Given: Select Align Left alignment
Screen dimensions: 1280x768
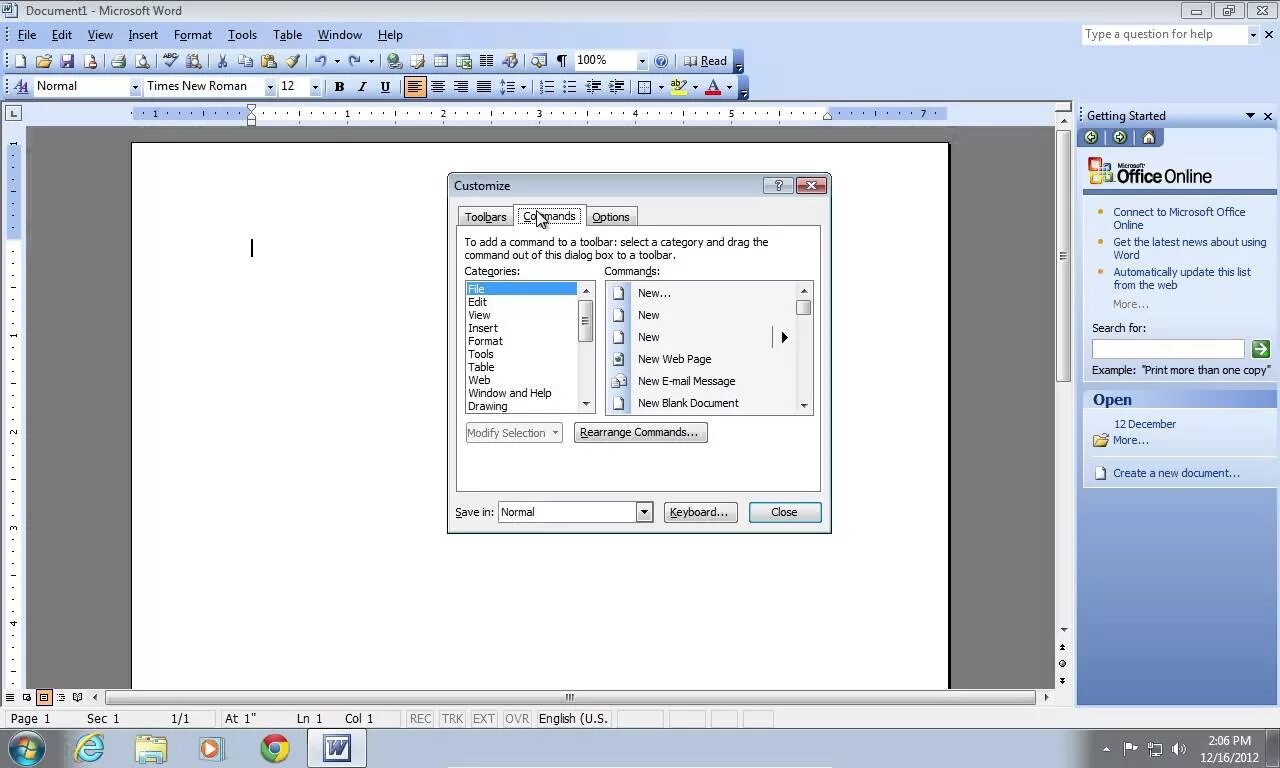Looking at the screenshot, I should point(415,87).
